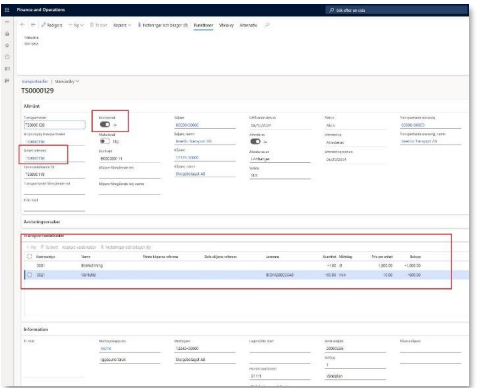Screen dimensions: 479x388
Task: Expand the Avräkningsposter section
Action: click(x=42, y=222)
